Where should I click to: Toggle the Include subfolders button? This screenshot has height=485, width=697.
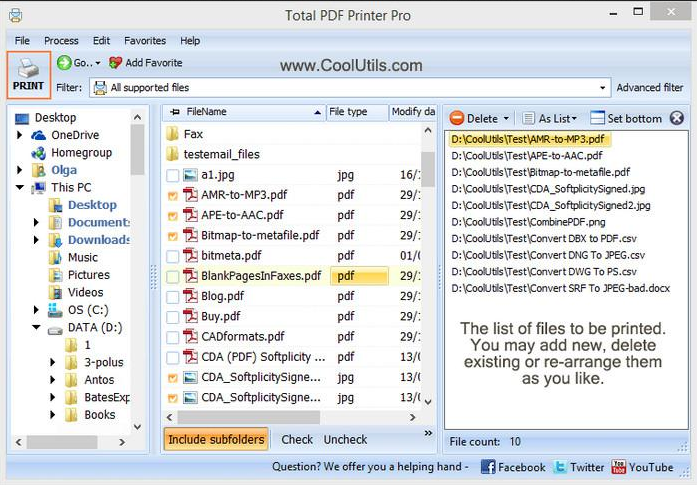pyautogui.click(x=216, y=439)
